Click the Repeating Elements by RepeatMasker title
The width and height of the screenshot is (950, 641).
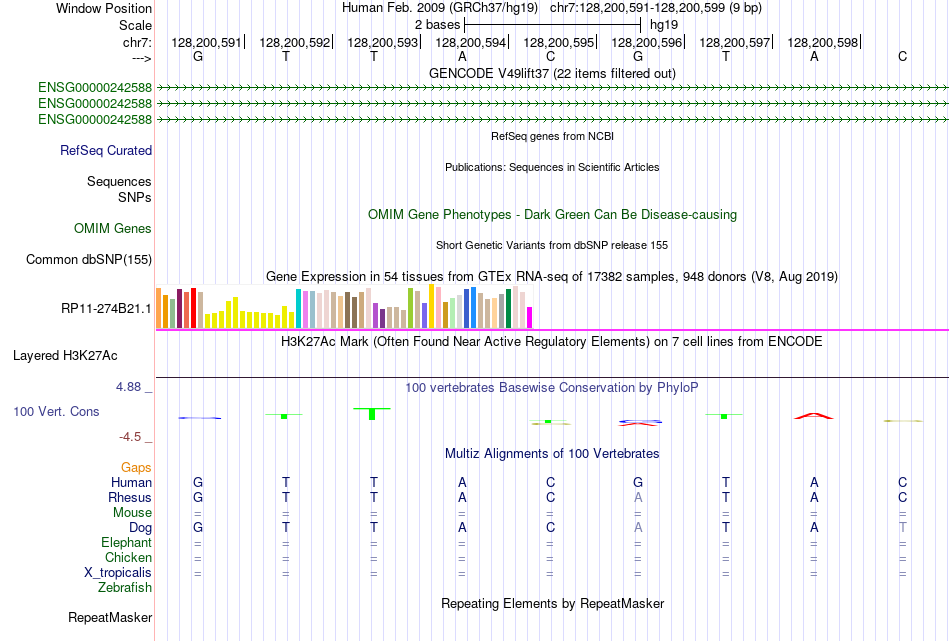point(553,603)
